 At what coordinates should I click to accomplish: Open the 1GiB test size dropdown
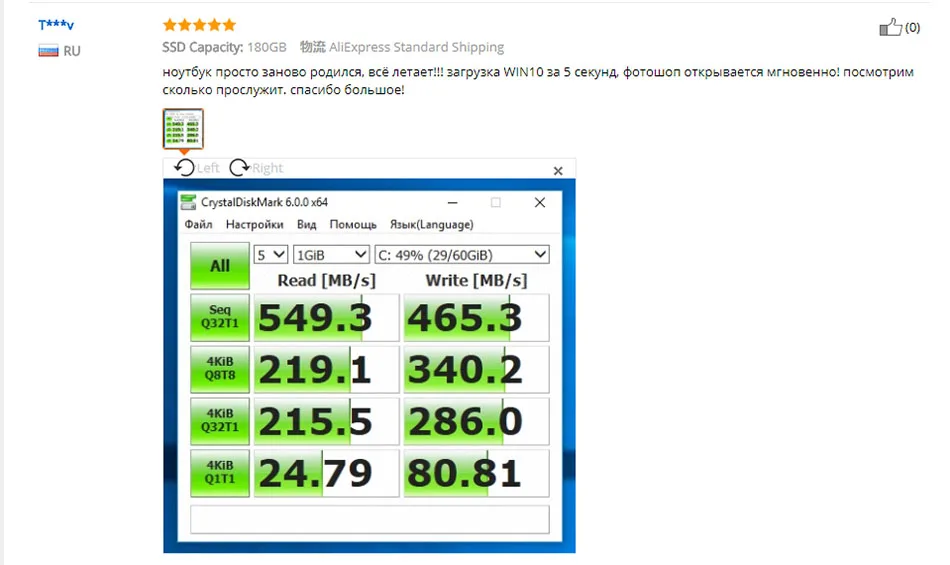click(331, 255)
